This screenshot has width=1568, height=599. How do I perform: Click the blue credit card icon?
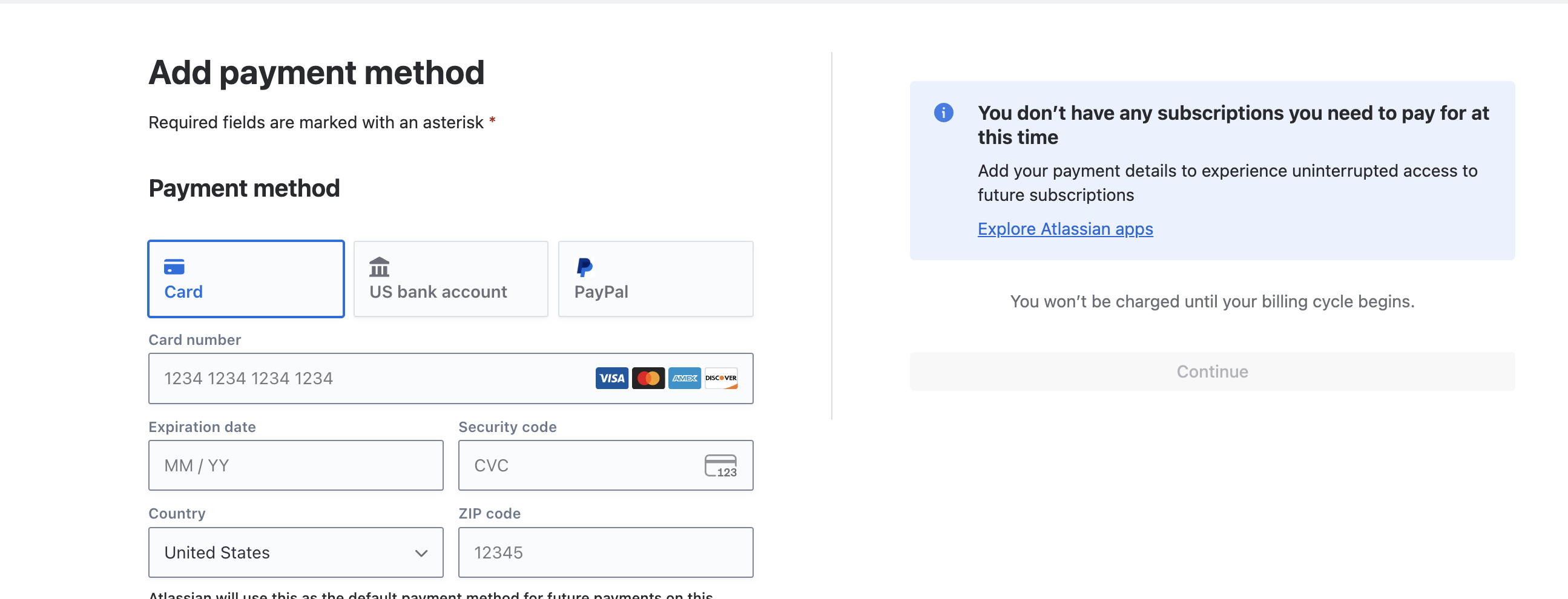174,267
